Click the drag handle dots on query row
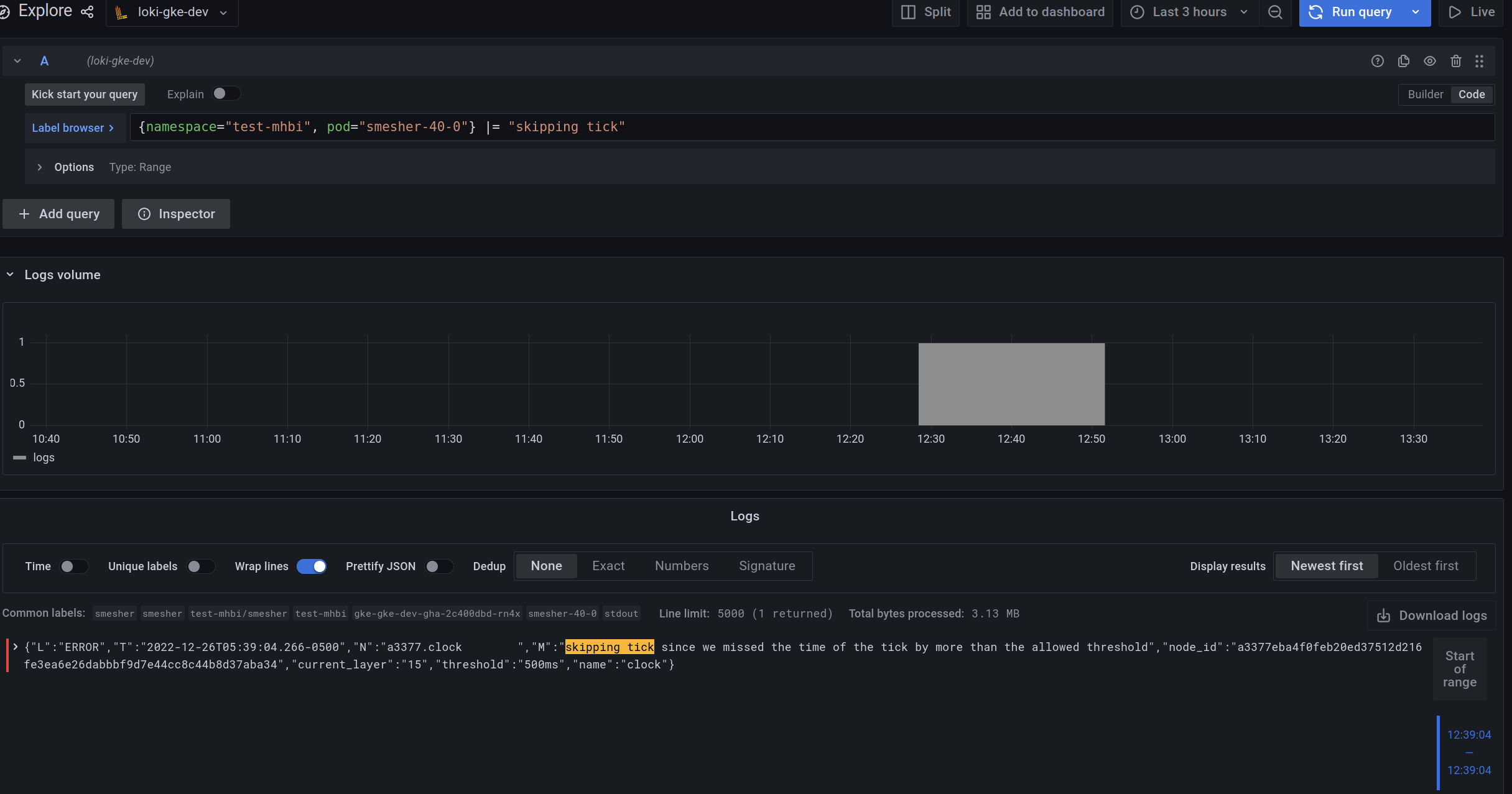This screenshot has height=794, width=1512. 1480,61
